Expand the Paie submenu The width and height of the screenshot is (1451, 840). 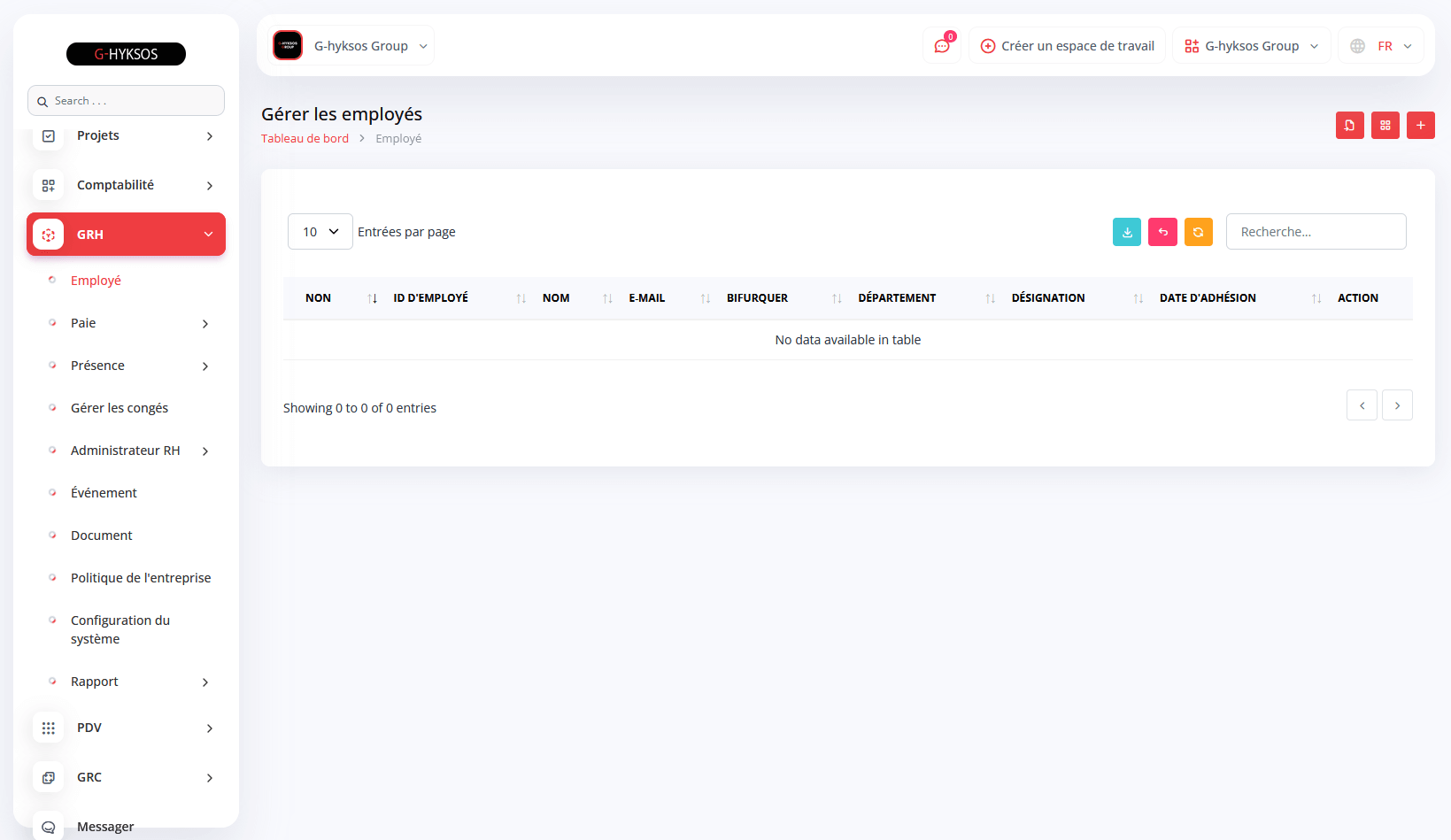pyautogui.click(x=205, y=324)
